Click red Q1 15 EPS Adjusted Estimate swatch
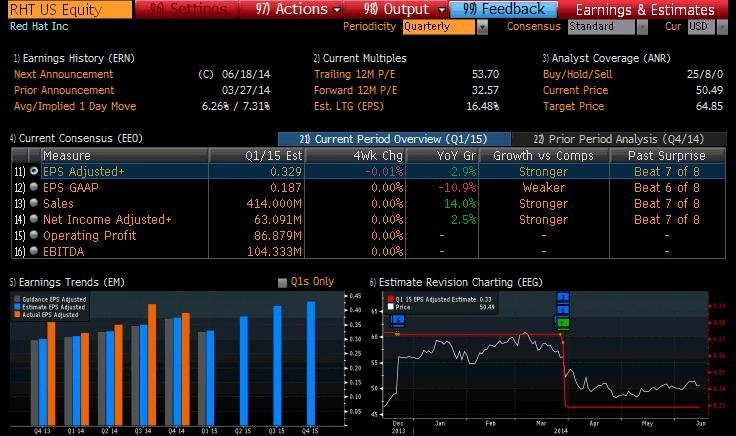This screenshot has height=436, width=736. tap(391, 299)
